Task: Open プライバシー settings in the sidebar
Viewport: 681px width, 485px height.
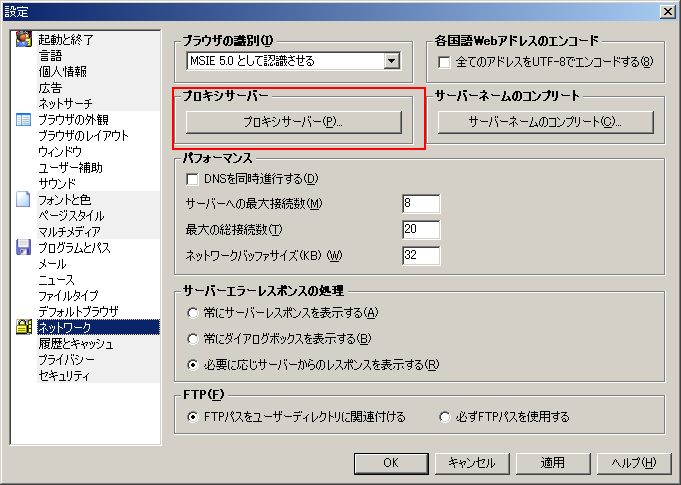Action: coord(66,360)
